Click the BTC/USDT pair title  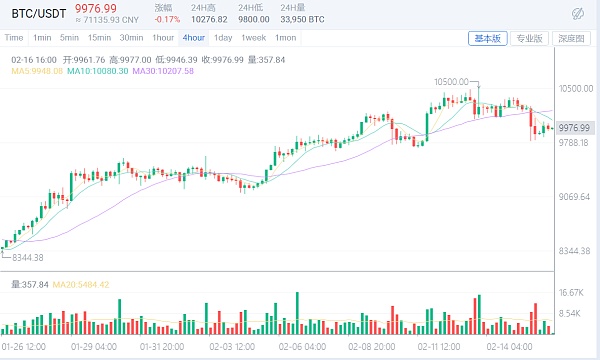39,14
